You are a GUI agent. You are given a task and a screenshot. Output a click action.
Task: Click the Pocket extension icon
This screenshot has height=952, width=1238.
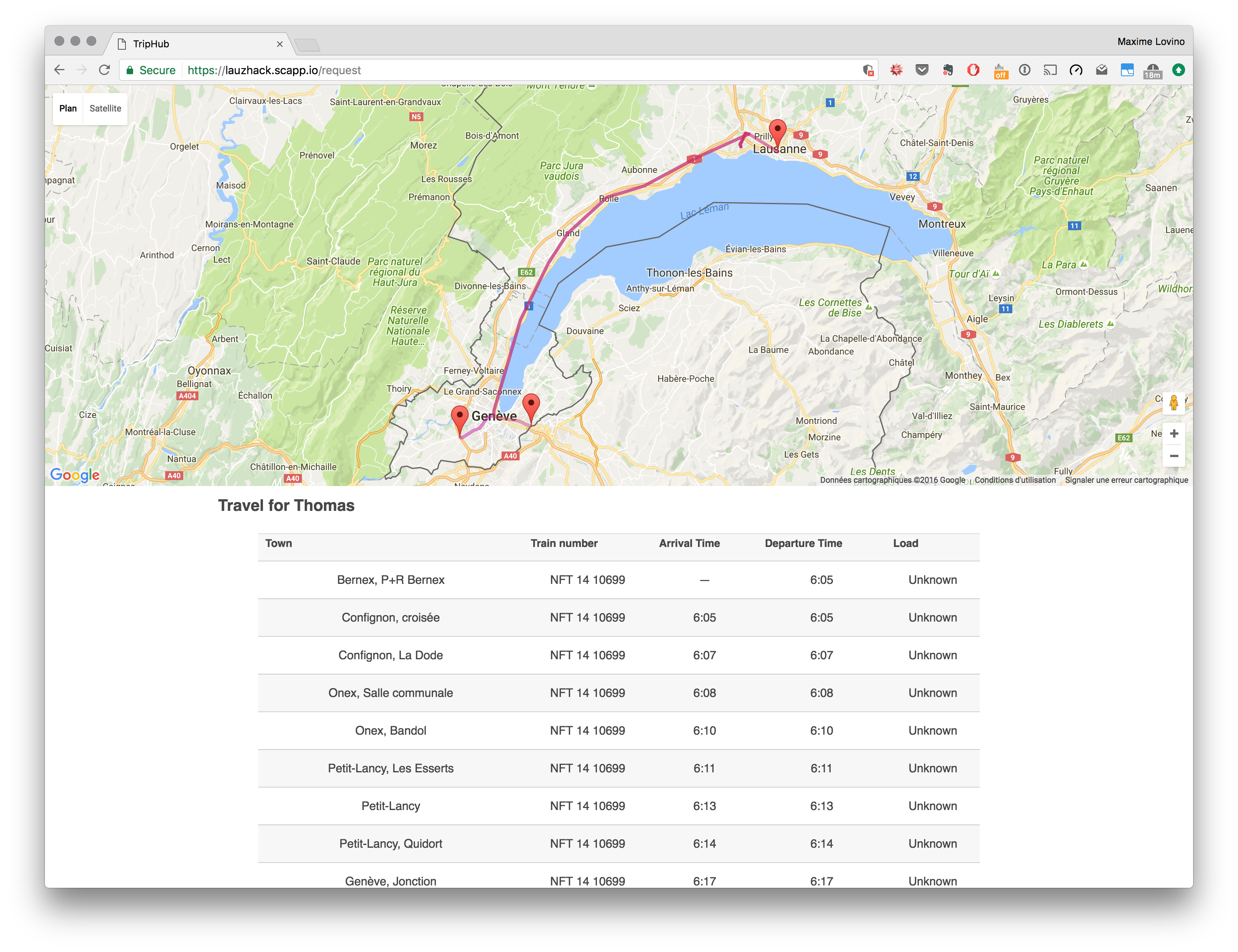coord(922,70)
